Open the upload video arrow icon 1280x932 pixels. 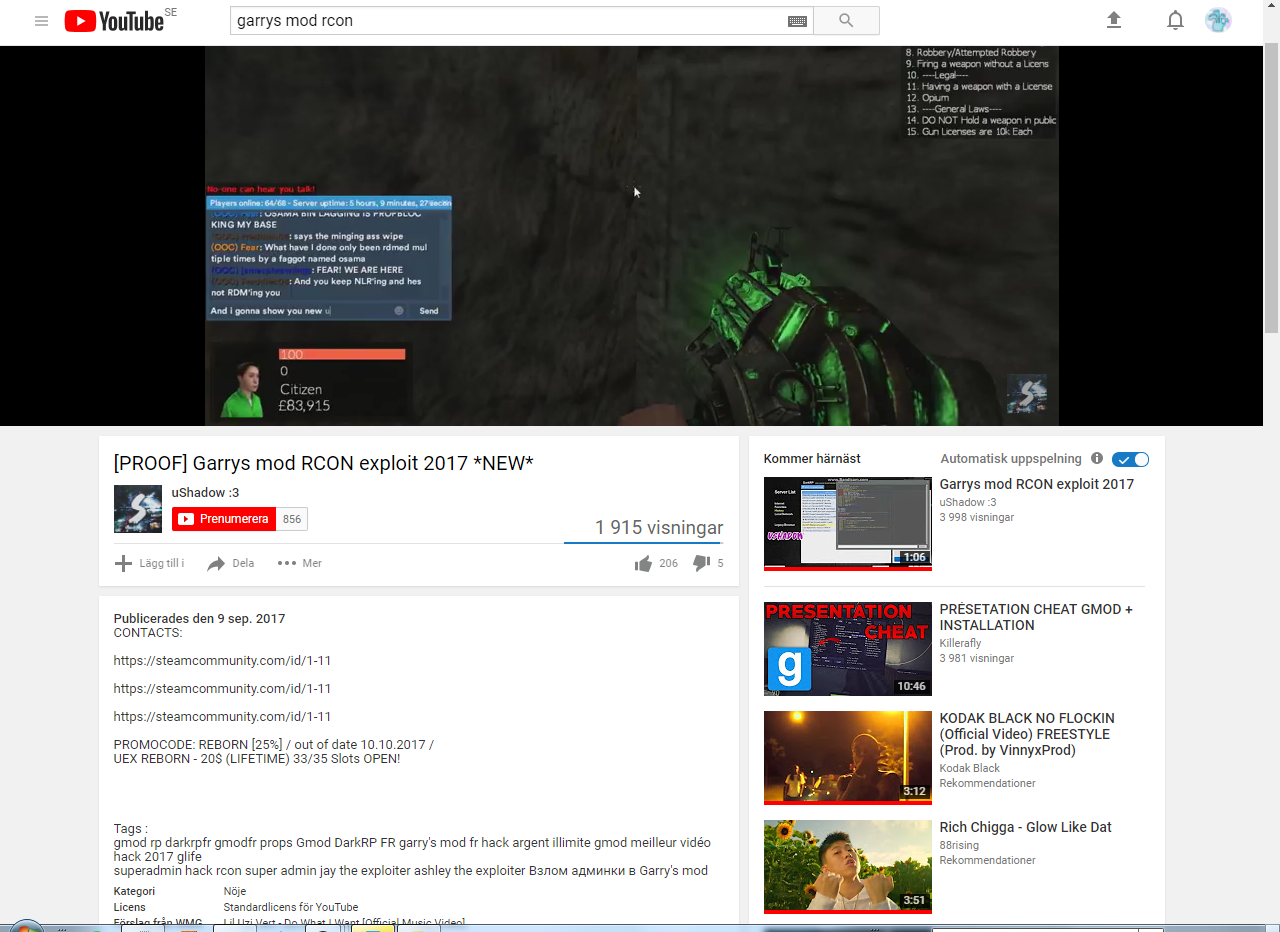(1114, 20)
